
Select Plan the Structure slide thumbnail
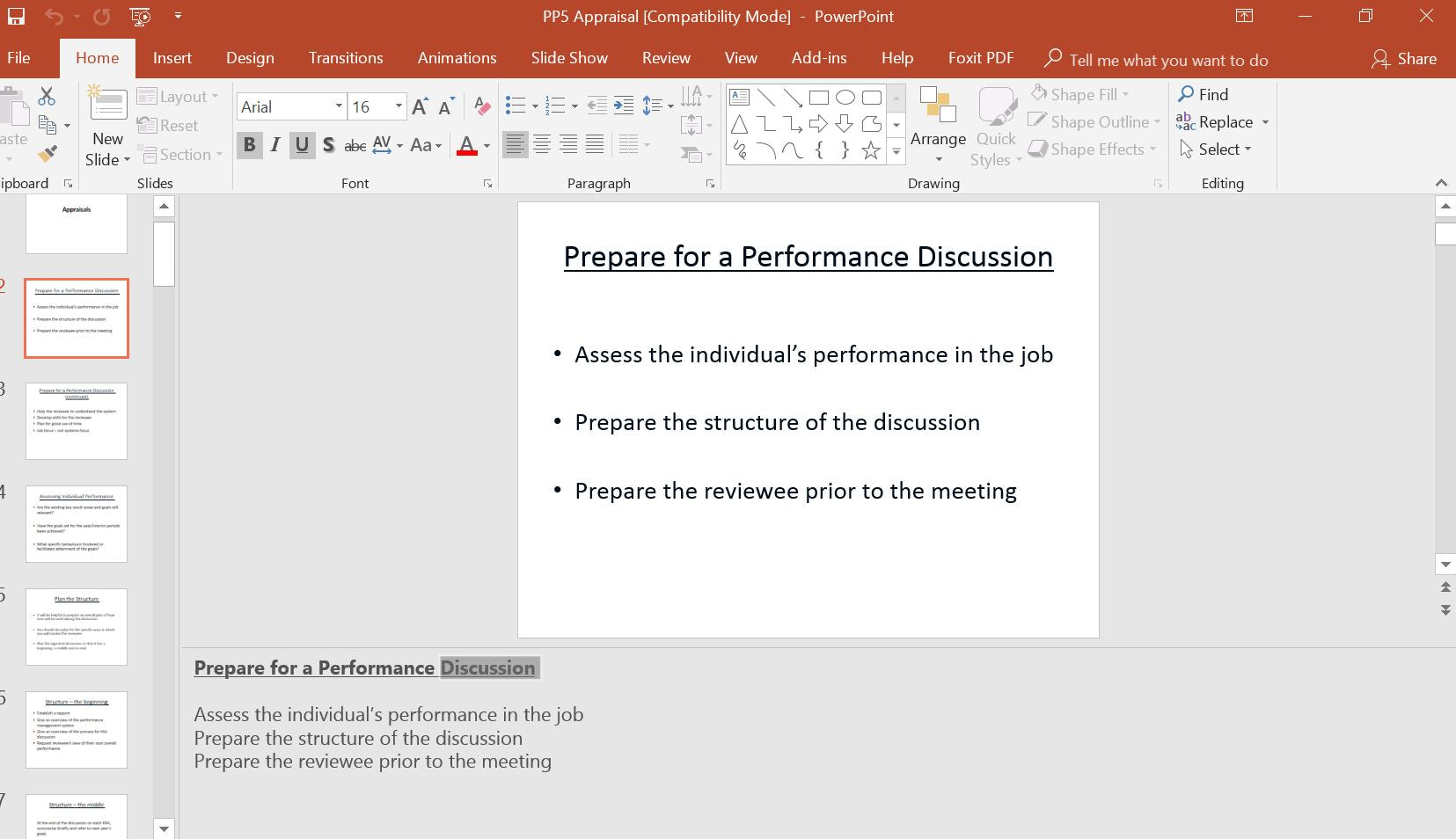pyautogui.click(x=77, y=627)
